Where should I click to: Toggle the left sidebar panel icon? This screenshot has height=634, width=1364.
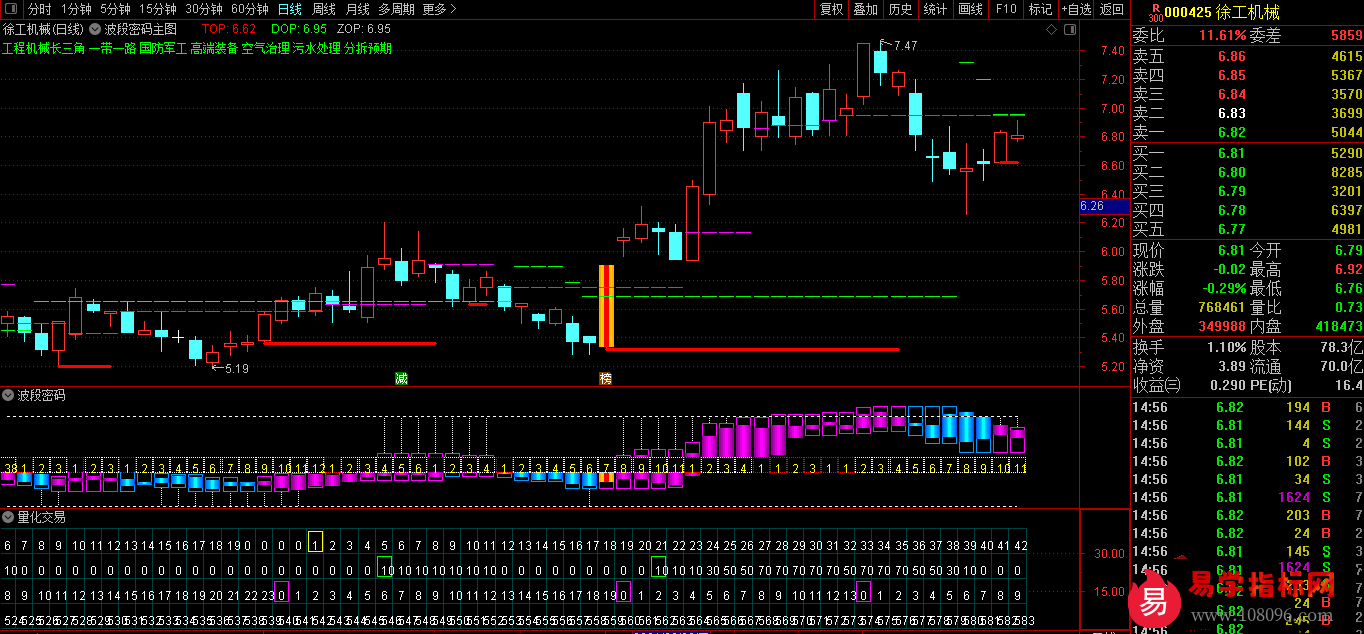[11, 9]
